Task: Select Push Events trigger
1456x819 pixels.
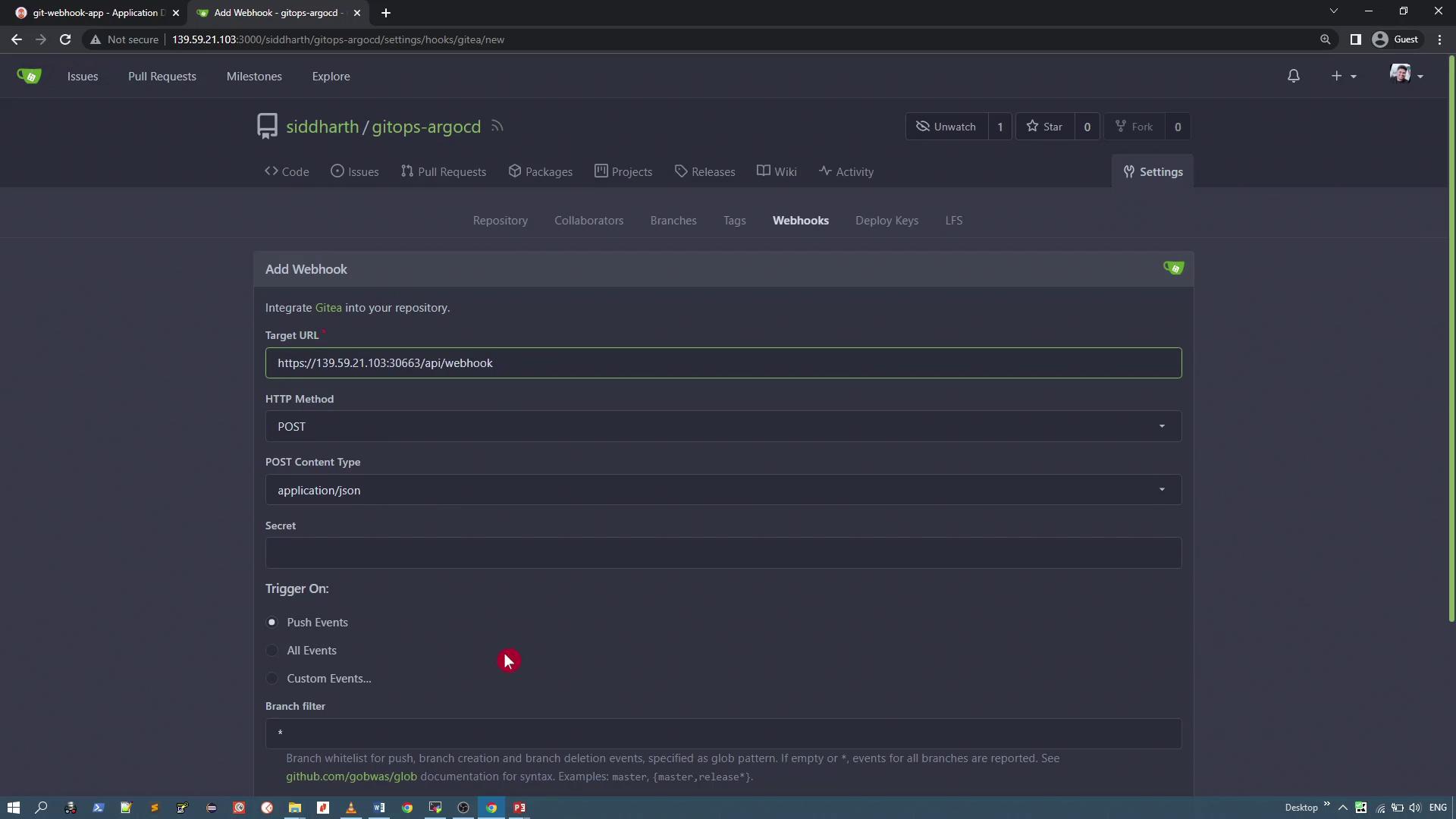Action: (x=272, y=623)
